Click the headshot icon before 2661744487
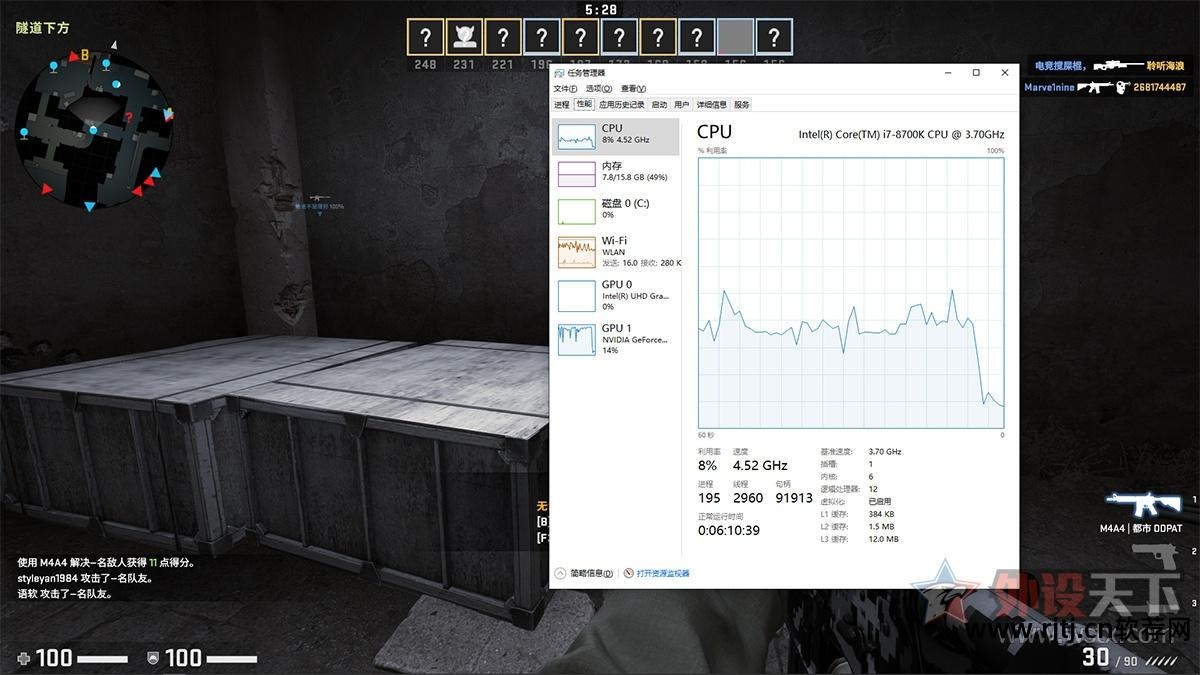The height and width of the screenshot is (675, 1200). (1123, 87)
